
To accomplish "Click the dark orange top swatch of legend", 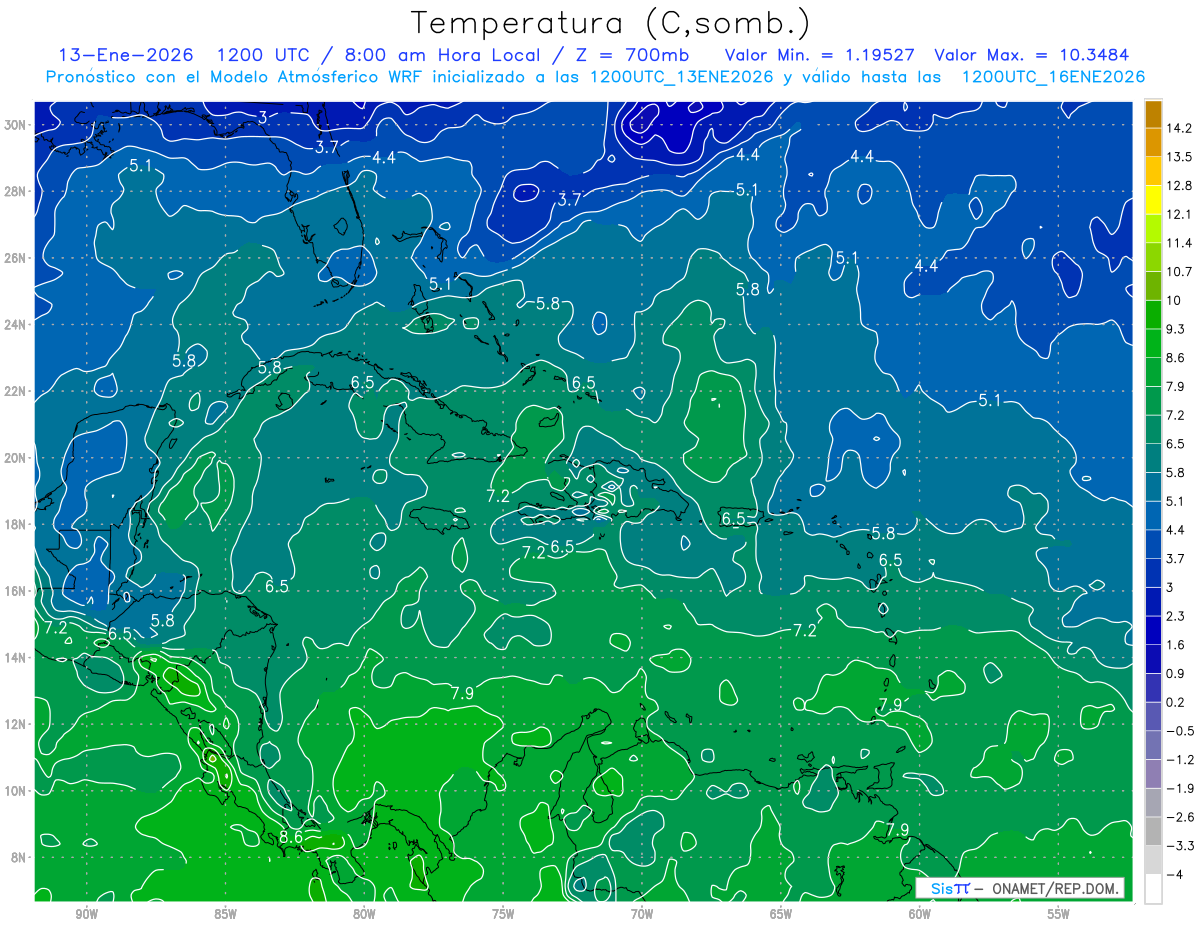I will pyautogui.click(x=1153, y=114).
